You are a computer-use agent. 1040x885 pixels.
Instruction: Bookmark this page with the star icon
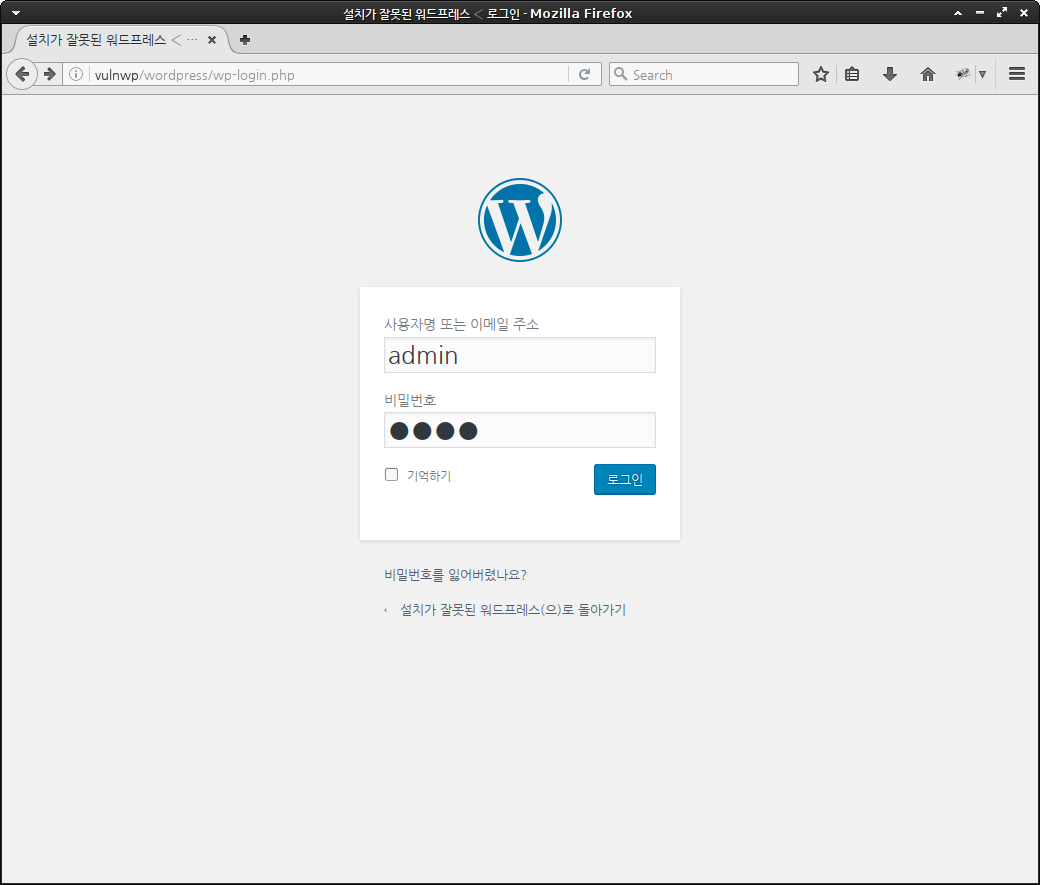point(820,74)
